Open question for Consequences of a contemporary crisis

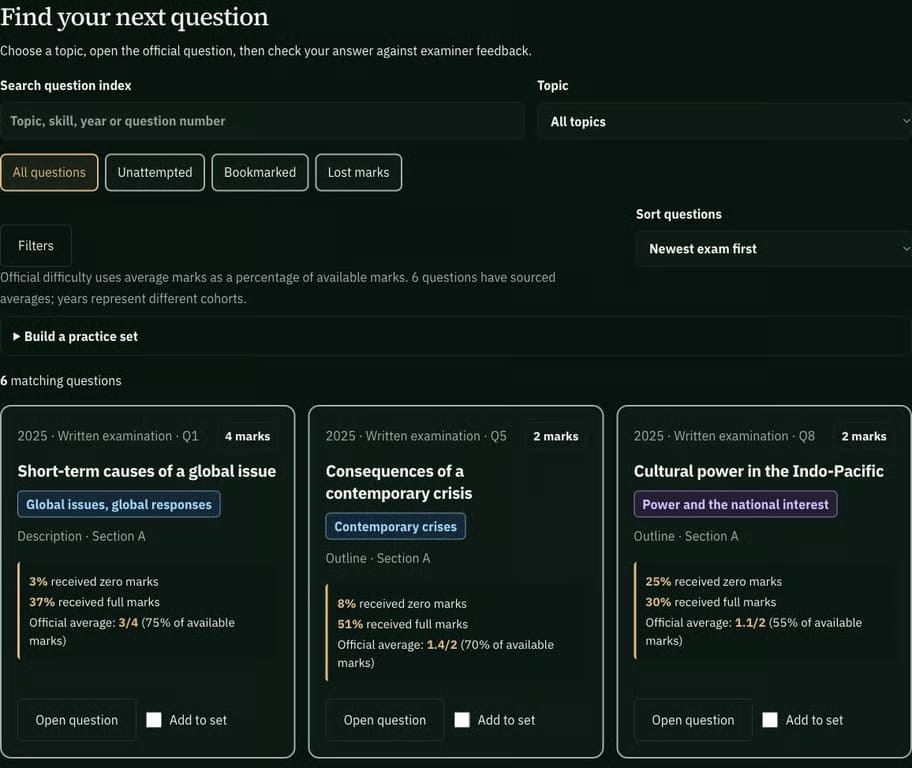385,720
